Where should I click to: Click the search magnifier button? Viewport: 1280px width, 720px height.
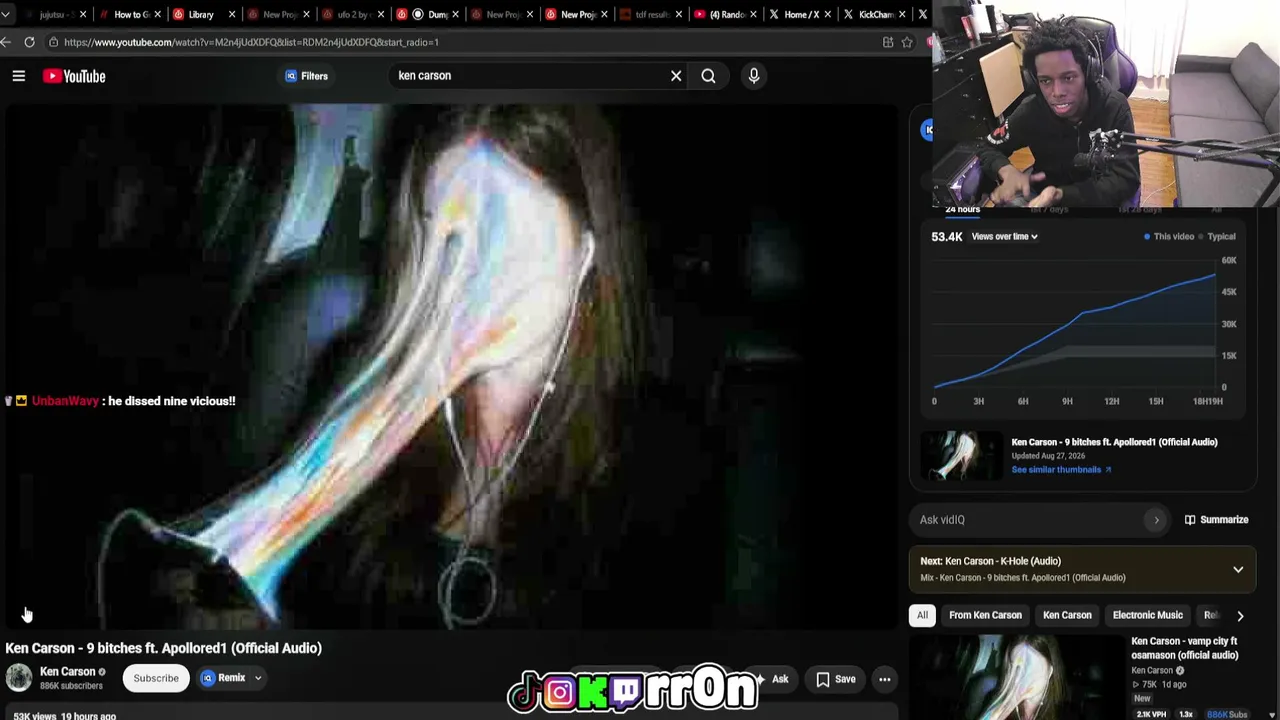708,76
